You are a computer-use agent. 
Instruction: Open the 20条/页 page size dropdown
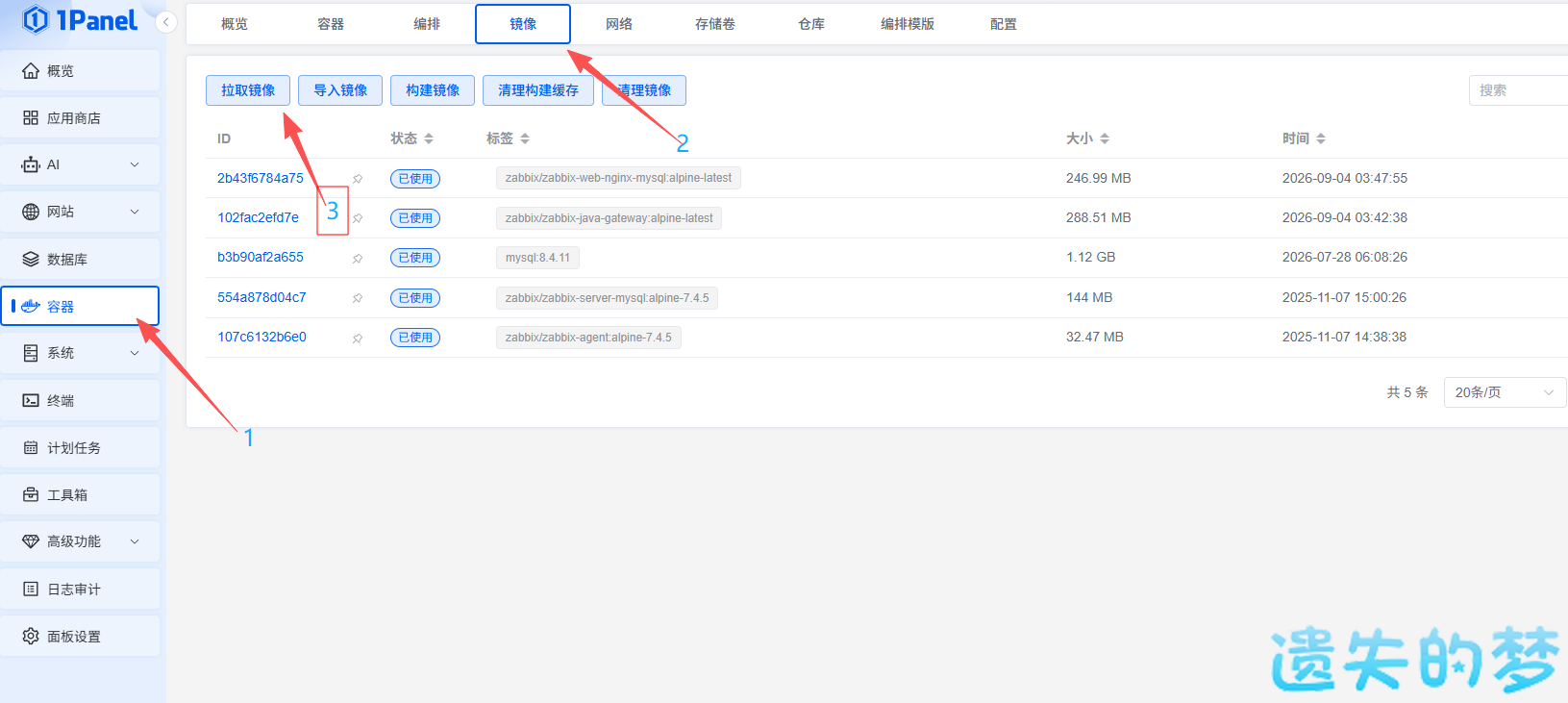coord(1505,392)
